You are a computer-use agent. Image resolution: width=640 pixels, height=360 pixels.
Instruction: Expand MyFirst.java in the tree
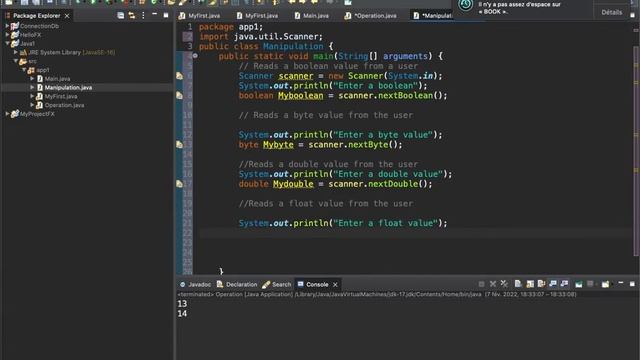point(32,96)
